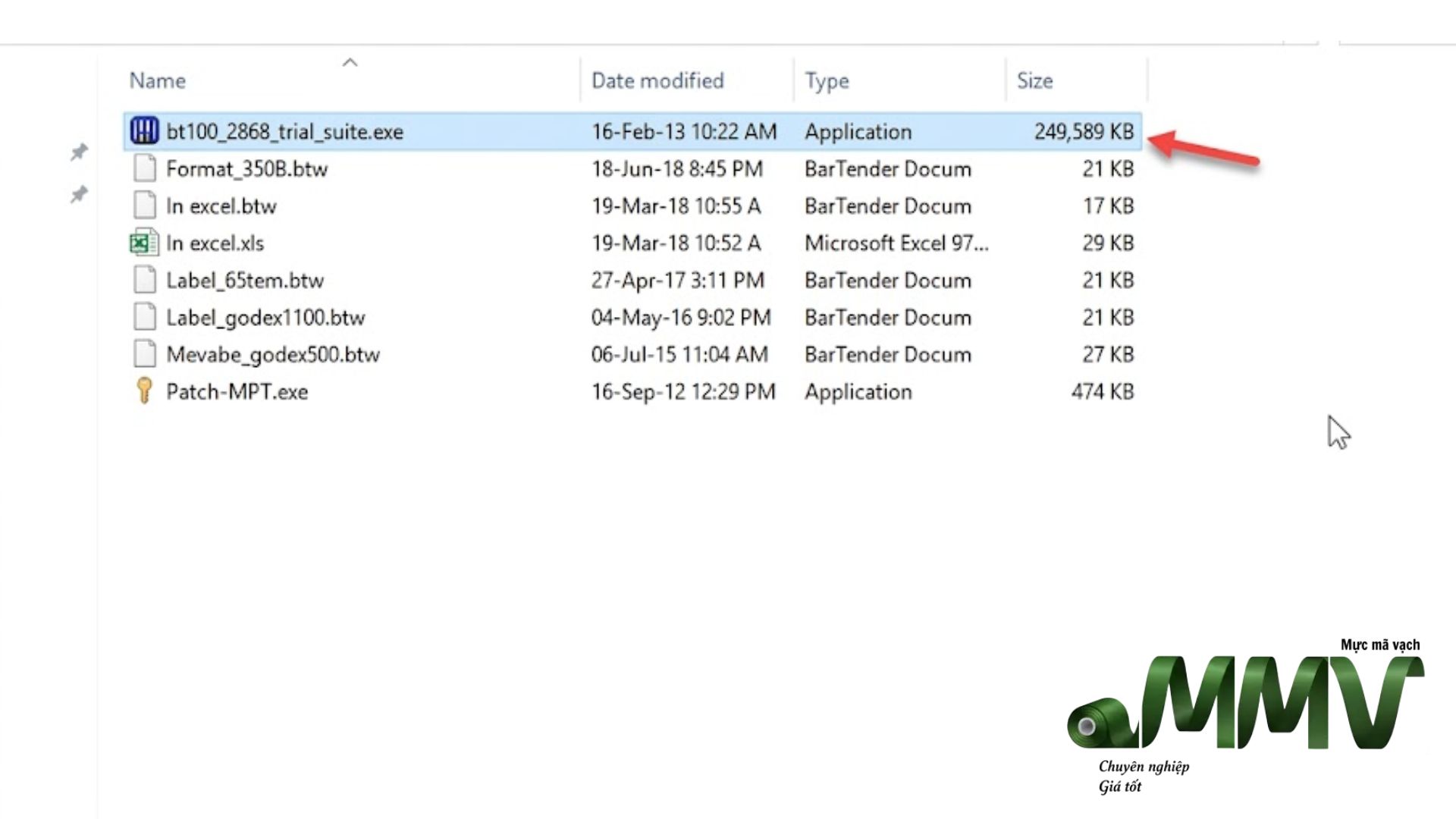1456x819 pixels.
Task: Click the 27 KB size value
Action: click(x=1108, y=354)
